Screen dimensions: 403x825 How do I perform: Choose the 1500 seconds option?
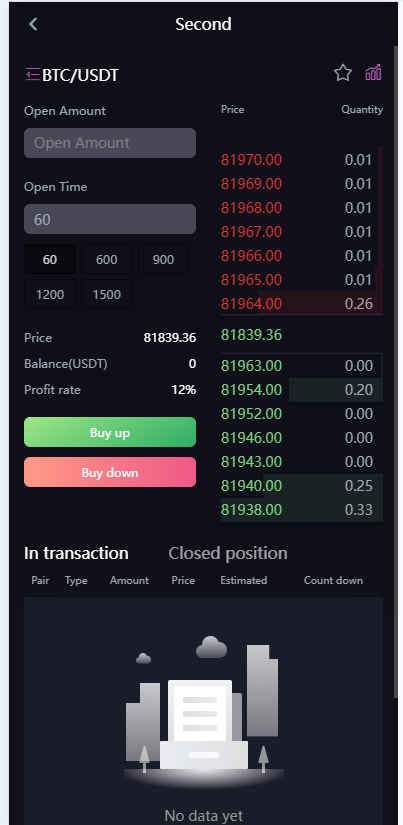(x=107, y=294)
